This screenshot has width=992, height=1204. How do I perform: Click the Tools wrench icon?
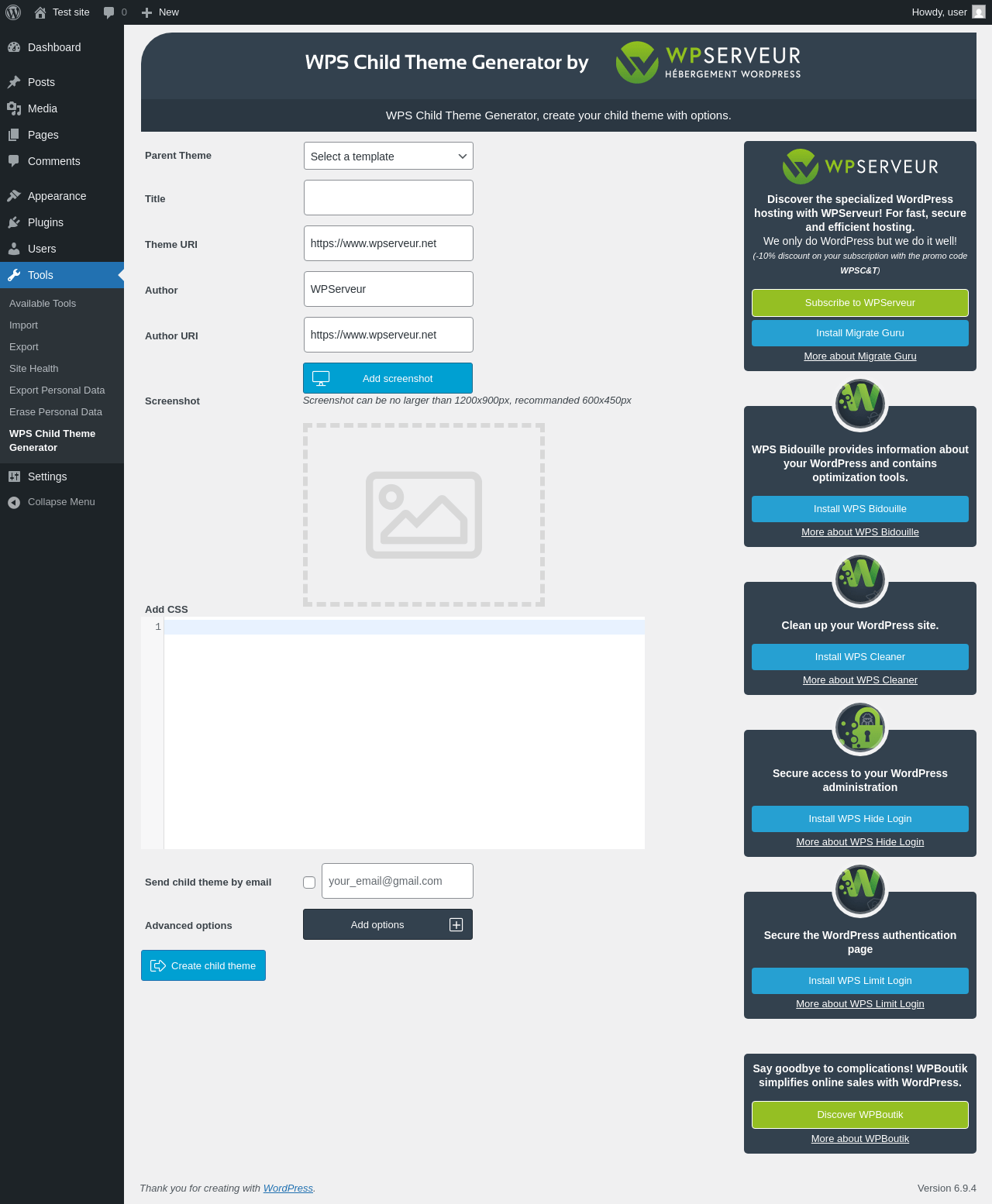pos(14,275)
